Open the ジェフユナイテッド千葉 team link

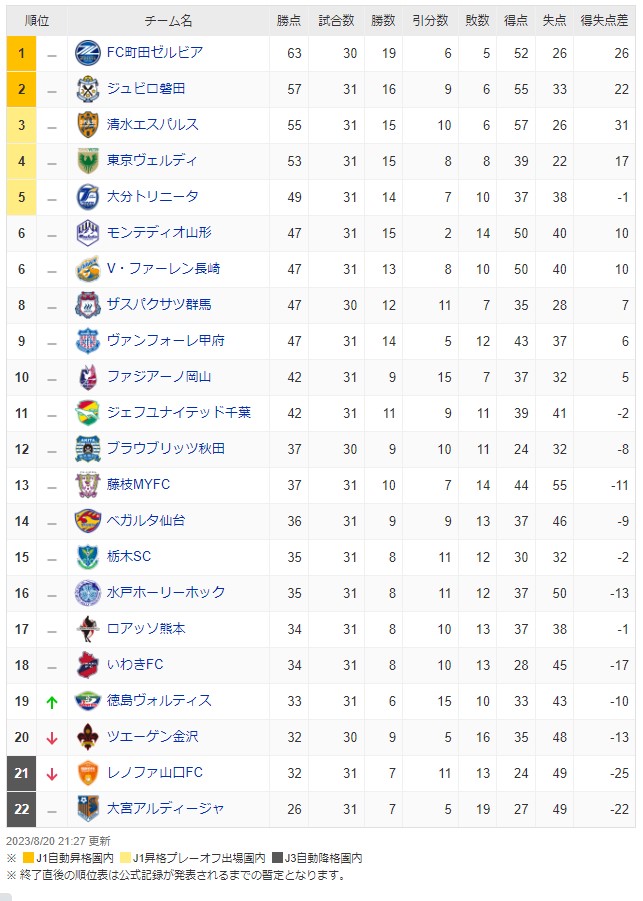pos(179,413)
